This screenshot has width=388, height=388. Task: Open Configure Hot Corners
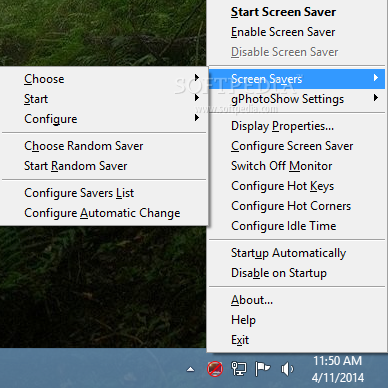coord(297,206)
